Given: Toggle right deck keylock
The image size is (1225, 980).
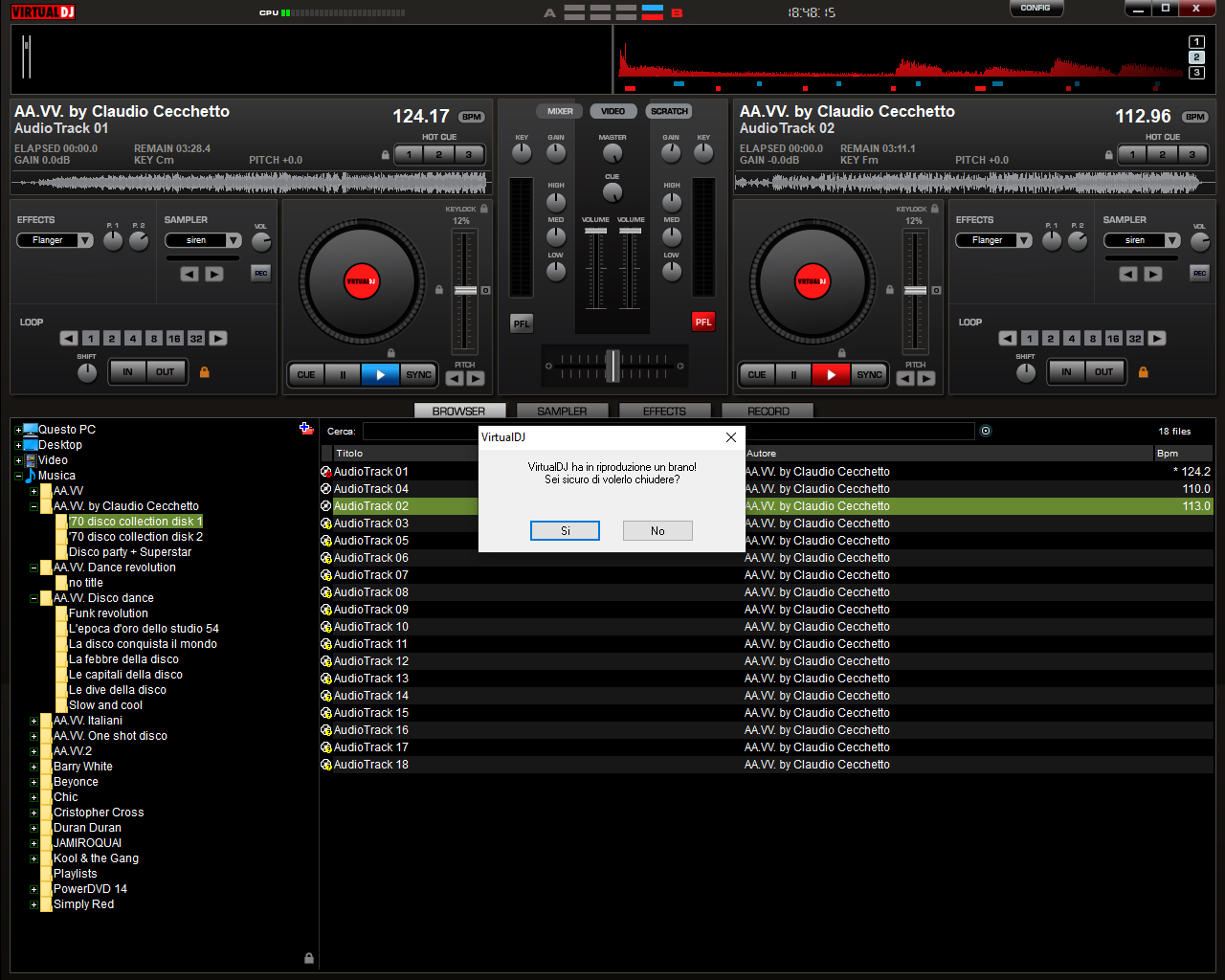Looking at the screenshot, I should [x=935, y=209].
